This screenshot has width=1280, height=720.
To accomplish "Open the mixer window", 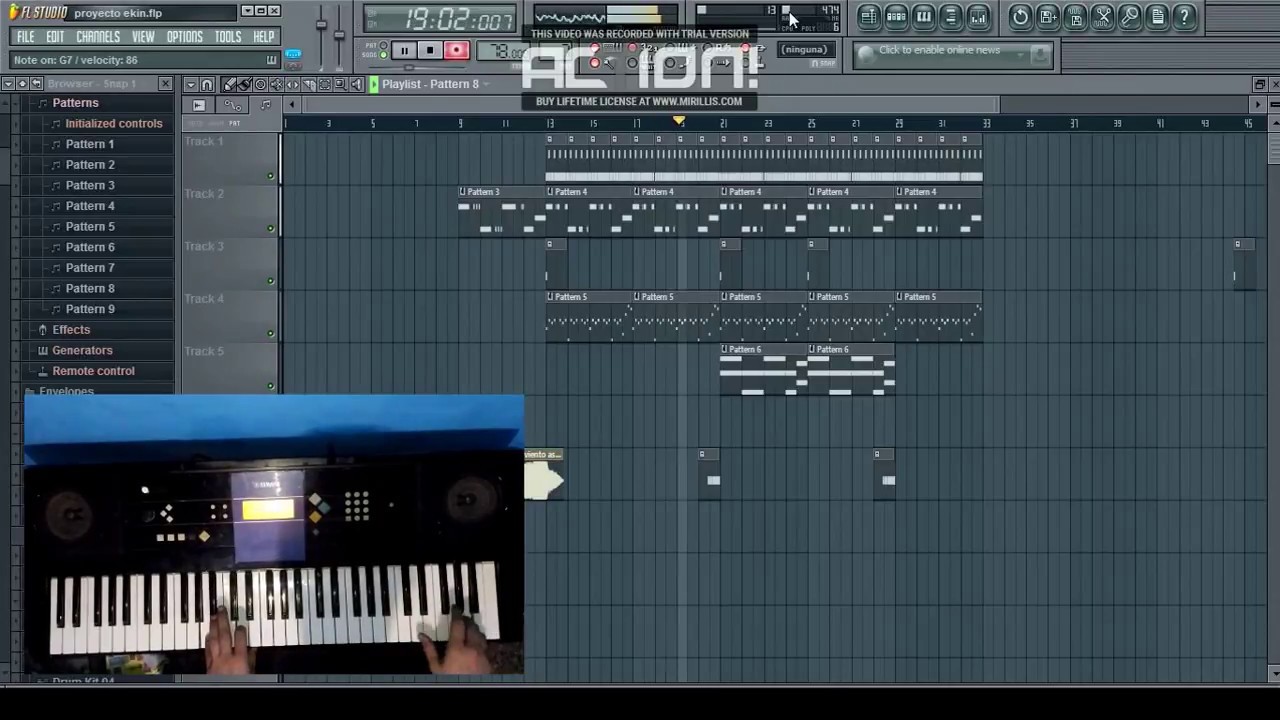I will click(x=978, y=17).
